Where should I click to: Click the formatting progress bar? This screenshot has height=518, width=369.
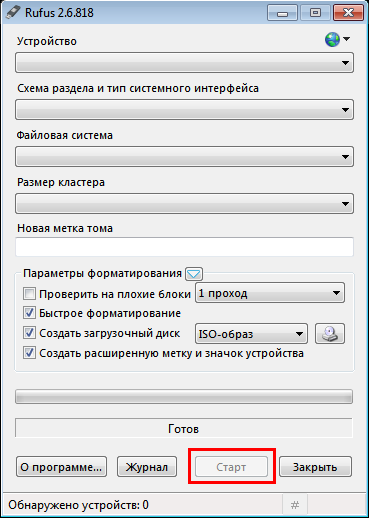pyautogui.click(x=184, y=397)
